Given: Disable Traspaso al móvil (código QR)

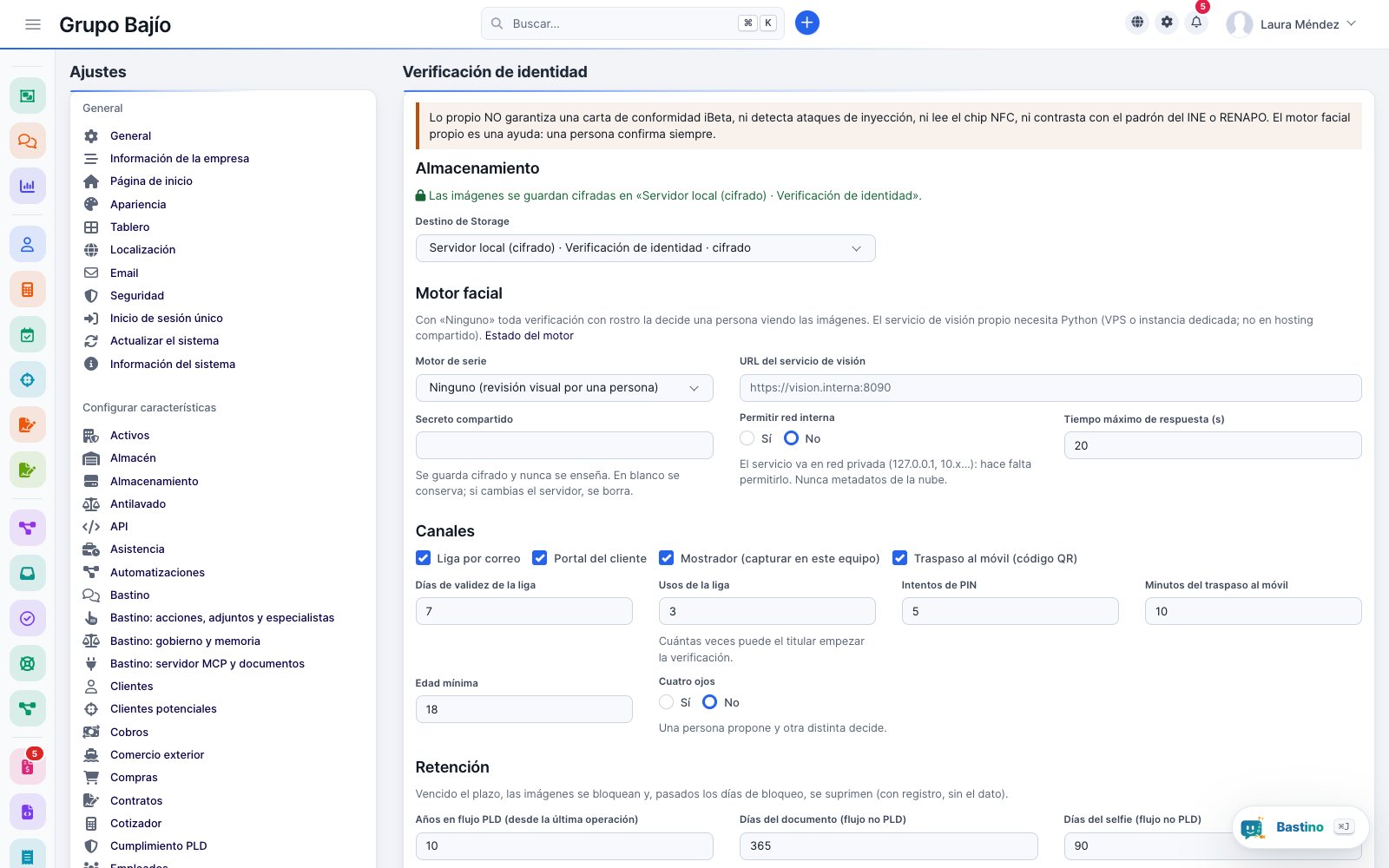Looking at the screenshot, I should (x=900, y=558).
